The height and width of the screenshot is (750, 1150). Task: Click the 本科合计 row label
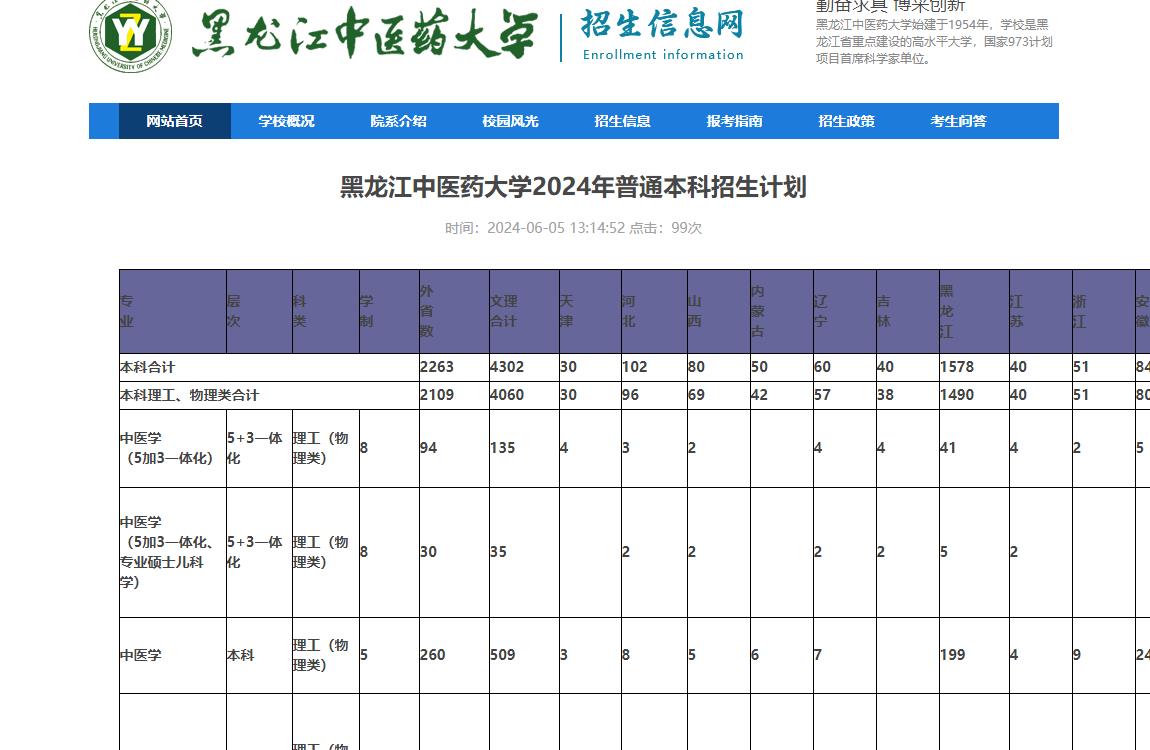(x=148, y=367)
